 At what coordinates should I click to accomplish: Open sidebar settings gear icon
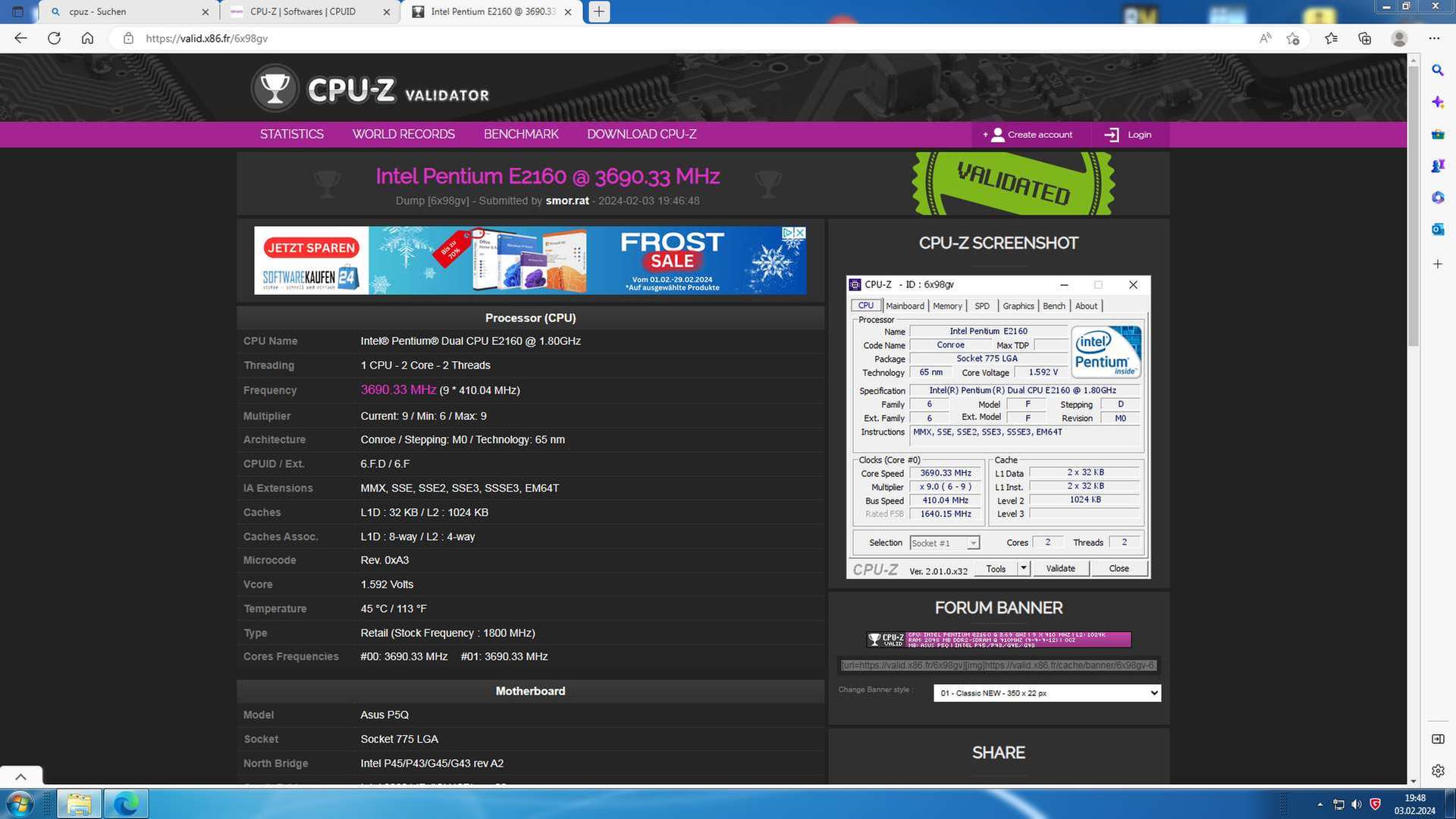tap(1438, 770)
